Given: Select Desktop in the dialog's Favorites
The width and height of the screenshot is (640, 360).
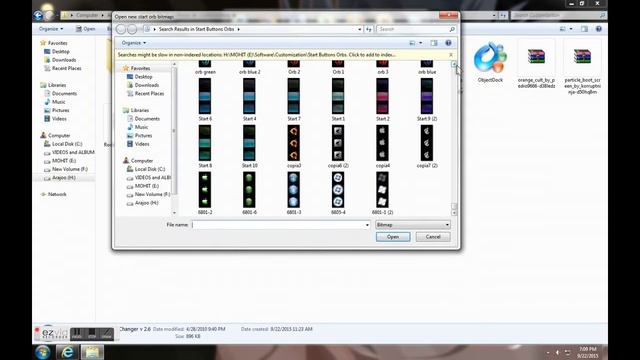Looking at the screenshot, I should coord(143,77).
